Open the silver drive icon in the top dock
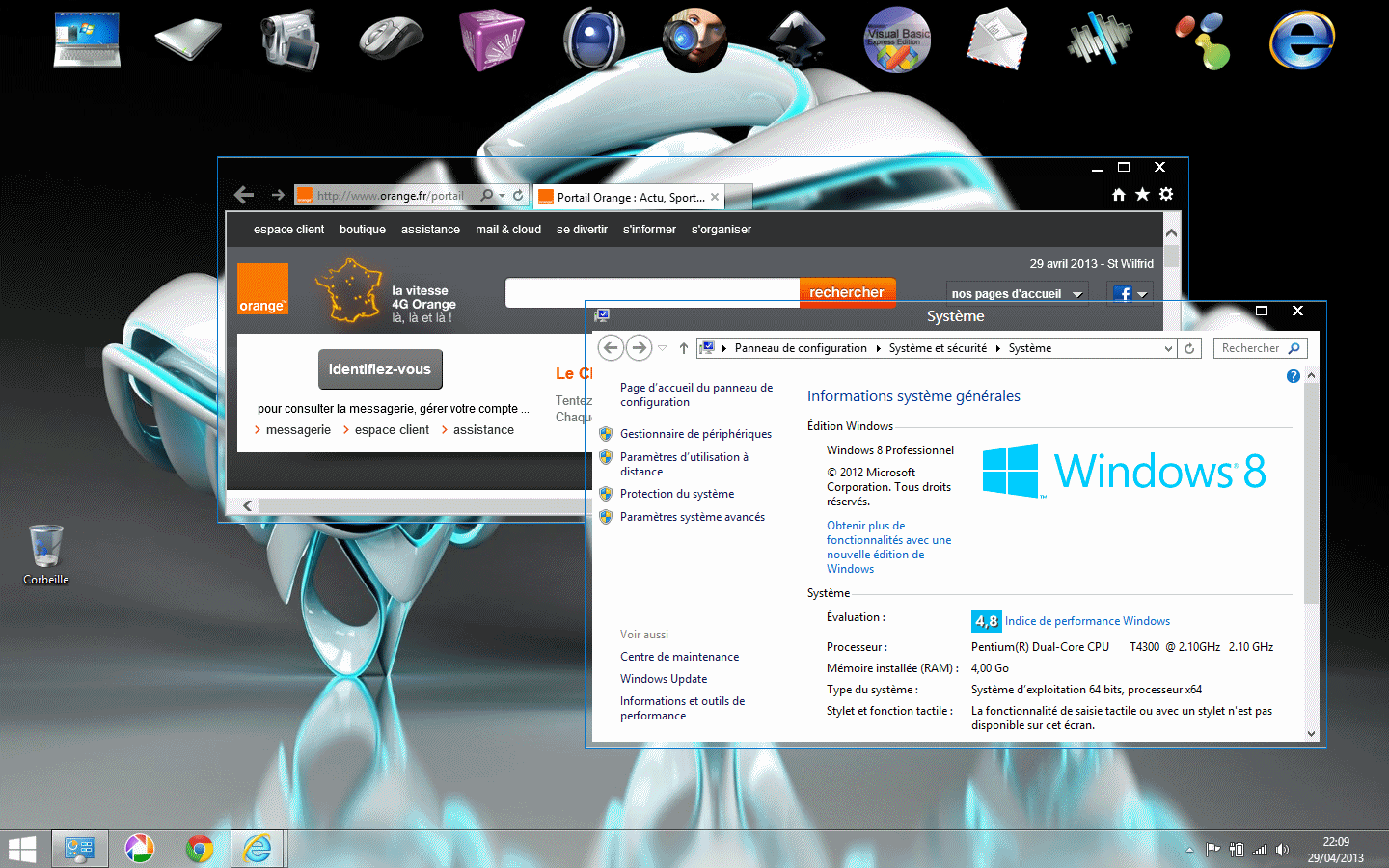 pos(189,40)
